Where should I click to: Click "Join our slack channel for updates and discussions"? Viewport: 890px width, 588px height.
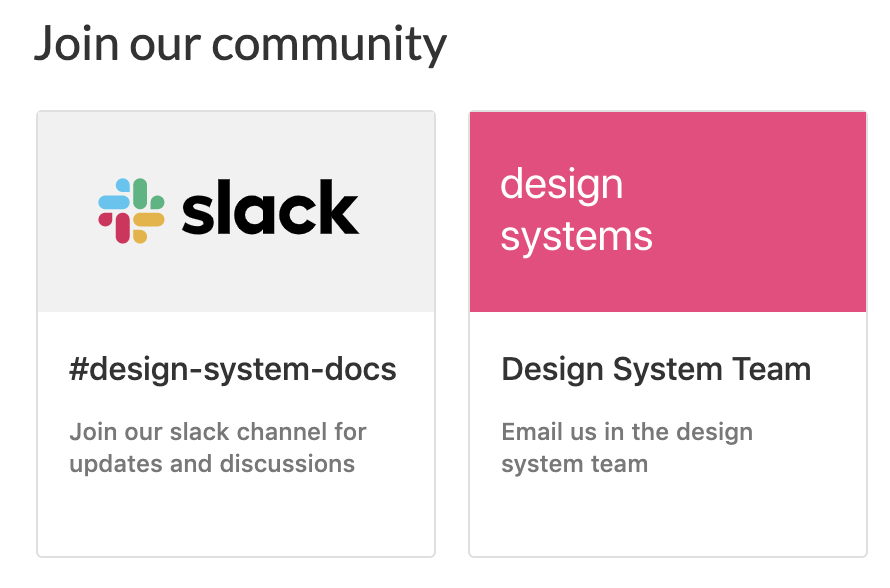pyautogui.click(x=218, y=448)
